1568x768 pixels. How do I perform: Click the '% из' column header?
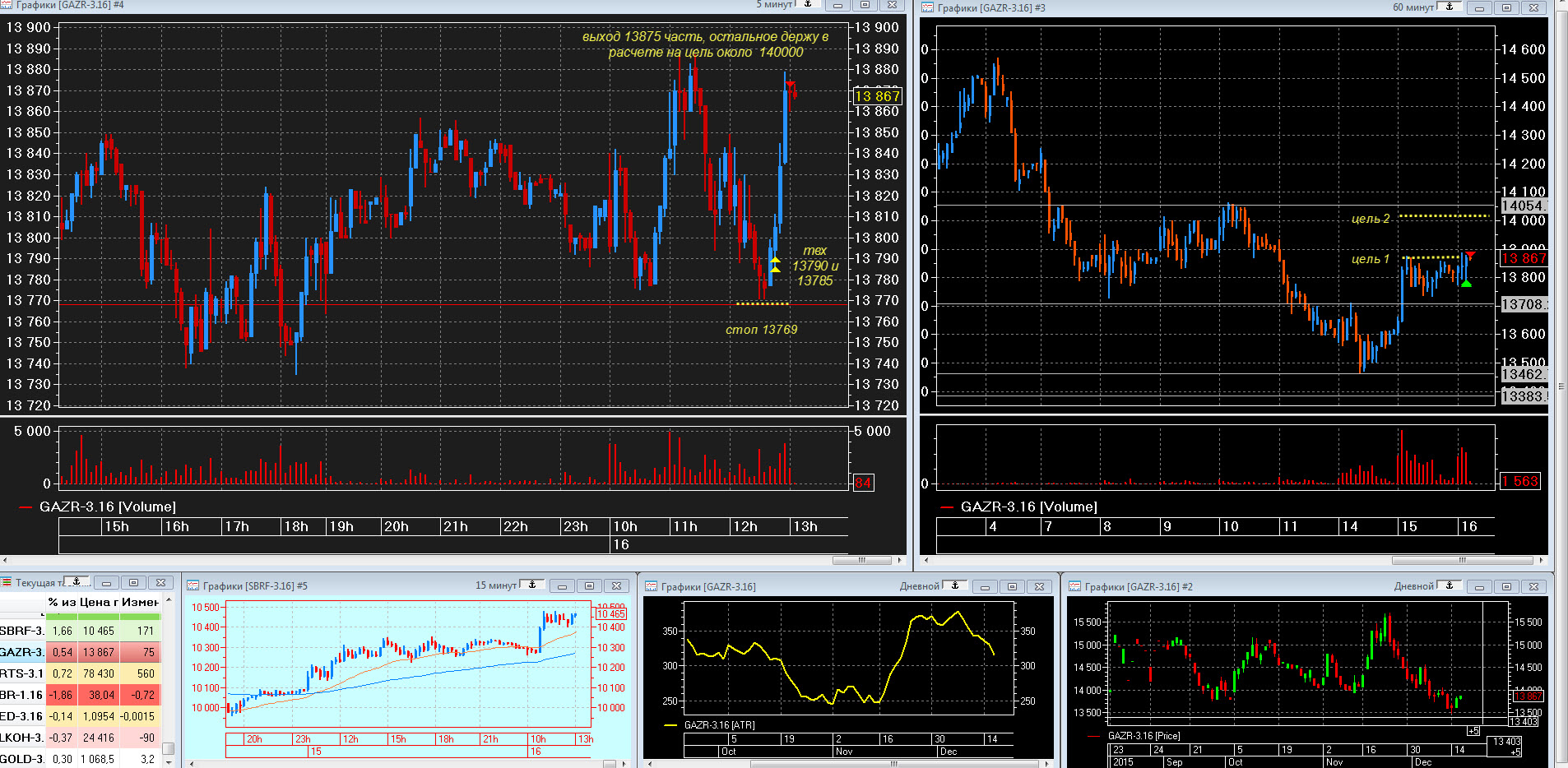(x=62, y=602)
